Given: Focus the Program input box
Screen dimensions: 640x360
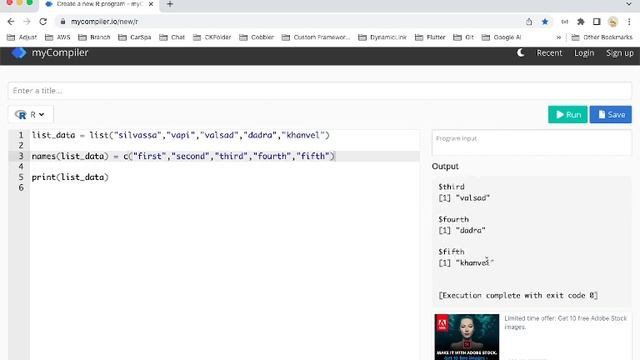Looking at the screenshot, I should click(x=532, y=142).
